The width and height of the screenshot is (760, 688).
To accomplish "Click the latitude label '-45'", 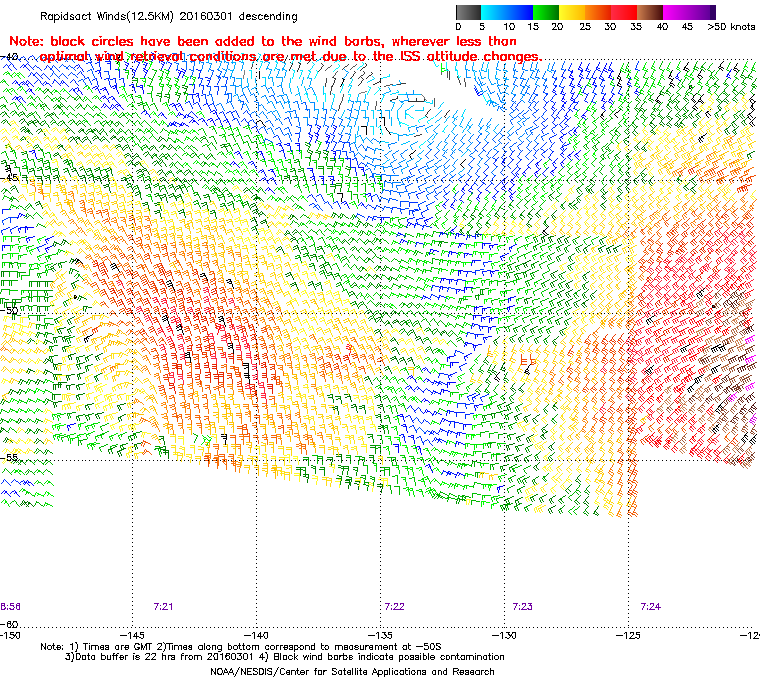I will pos(9,177).
